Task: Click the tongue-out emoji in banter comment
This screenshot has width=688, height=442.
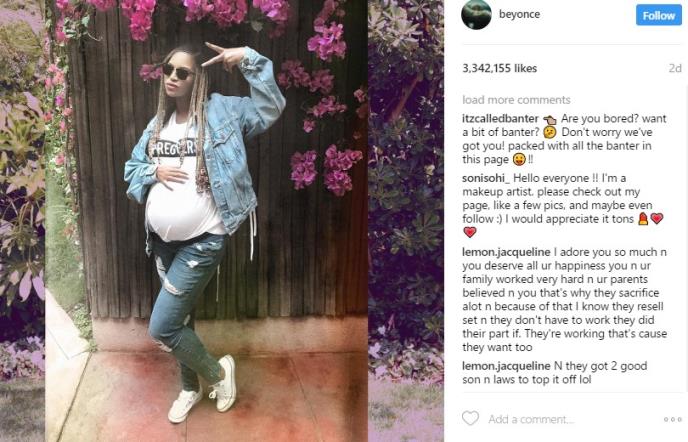Action: [519, 160]
